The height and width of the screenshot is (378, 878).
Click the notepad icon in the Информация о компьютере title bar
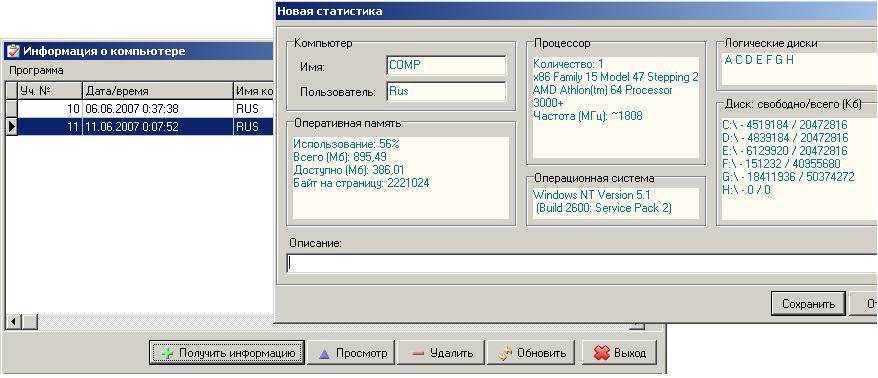coord(12,51)
